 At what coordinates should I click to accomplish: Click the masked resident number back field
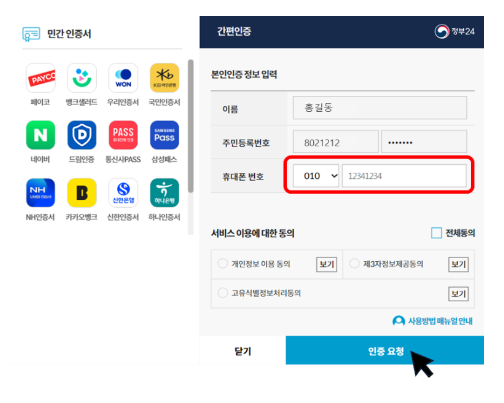point(424,142)
